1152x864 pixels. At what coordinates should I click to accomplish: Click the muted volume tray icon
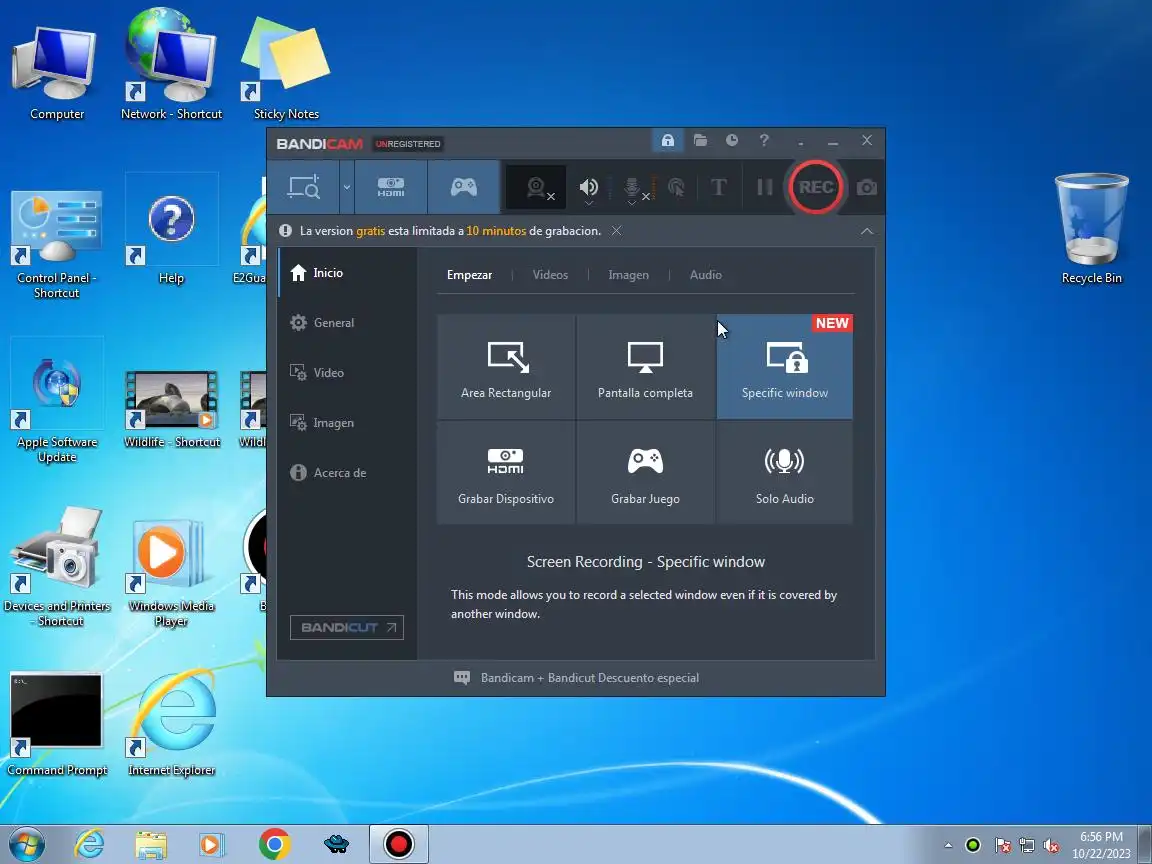pyautogui.click(x=1051, y=846)
